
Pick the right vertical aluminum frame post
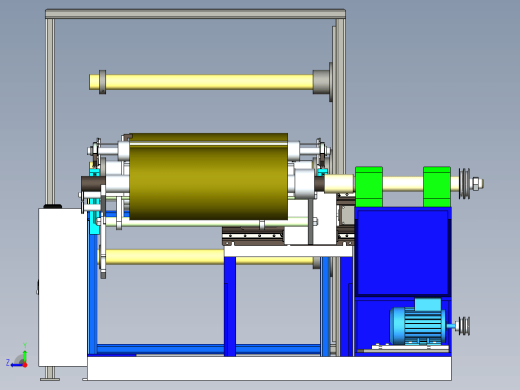[x=340, y=97]
